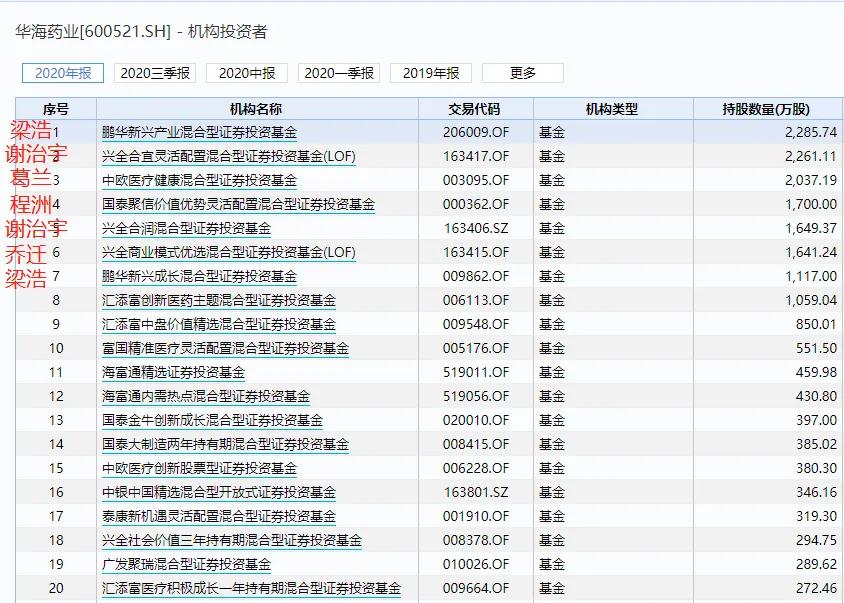Click holding value 272.46
Viewport: 844px width, 603px height.
(817, 588)
